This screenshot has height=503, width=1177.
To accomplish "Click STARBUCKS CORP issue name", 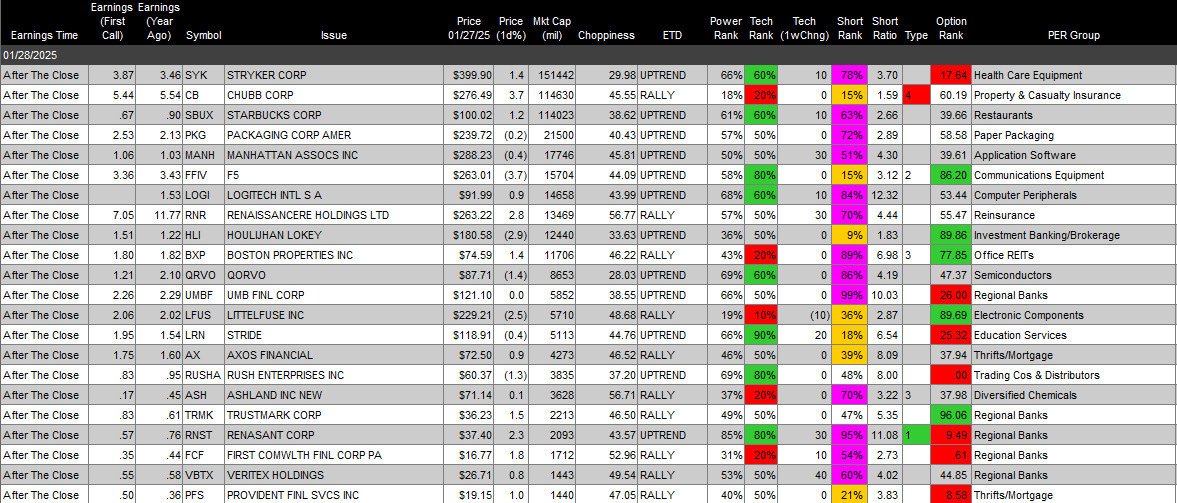I will pos(273,115).
